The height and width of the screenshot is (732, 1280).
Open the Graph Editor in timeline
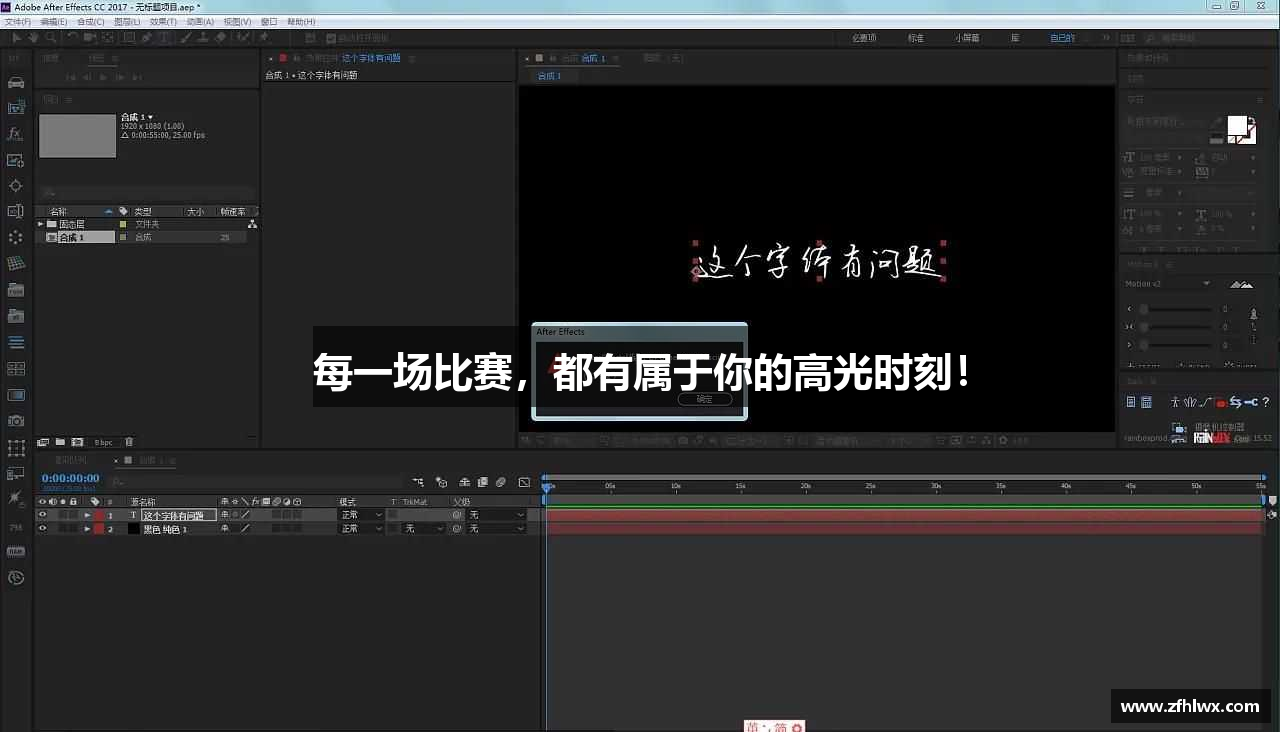[x=524, y=482]
